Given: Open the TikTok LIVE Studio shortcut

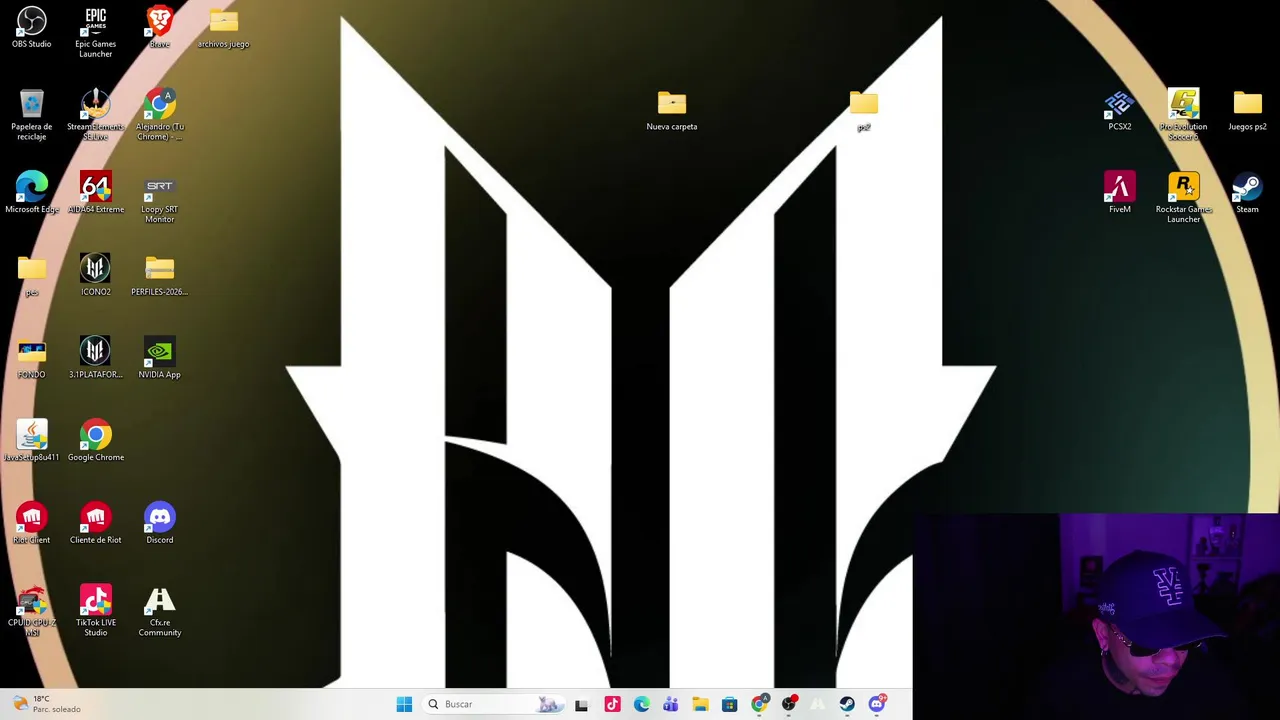Looking at the screenshot, I should pos(95,612).
